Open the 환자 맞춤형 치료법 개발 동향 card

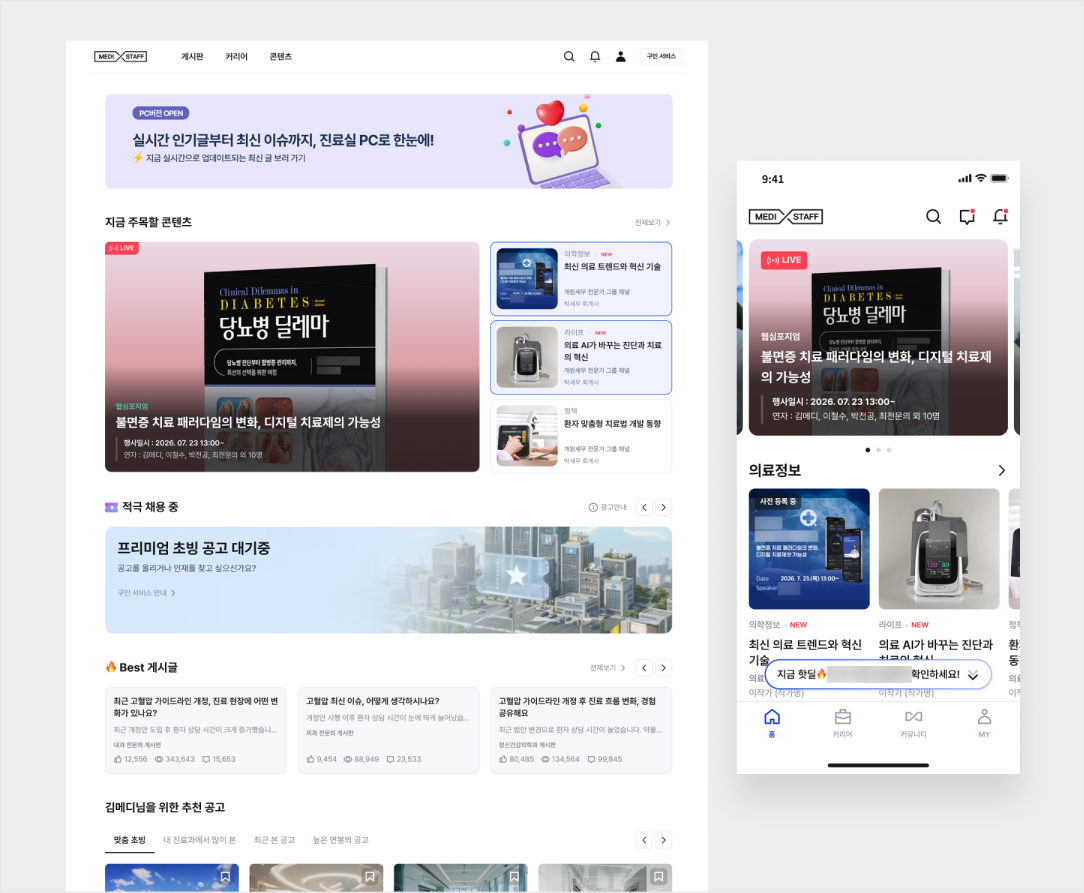[581, 436]
